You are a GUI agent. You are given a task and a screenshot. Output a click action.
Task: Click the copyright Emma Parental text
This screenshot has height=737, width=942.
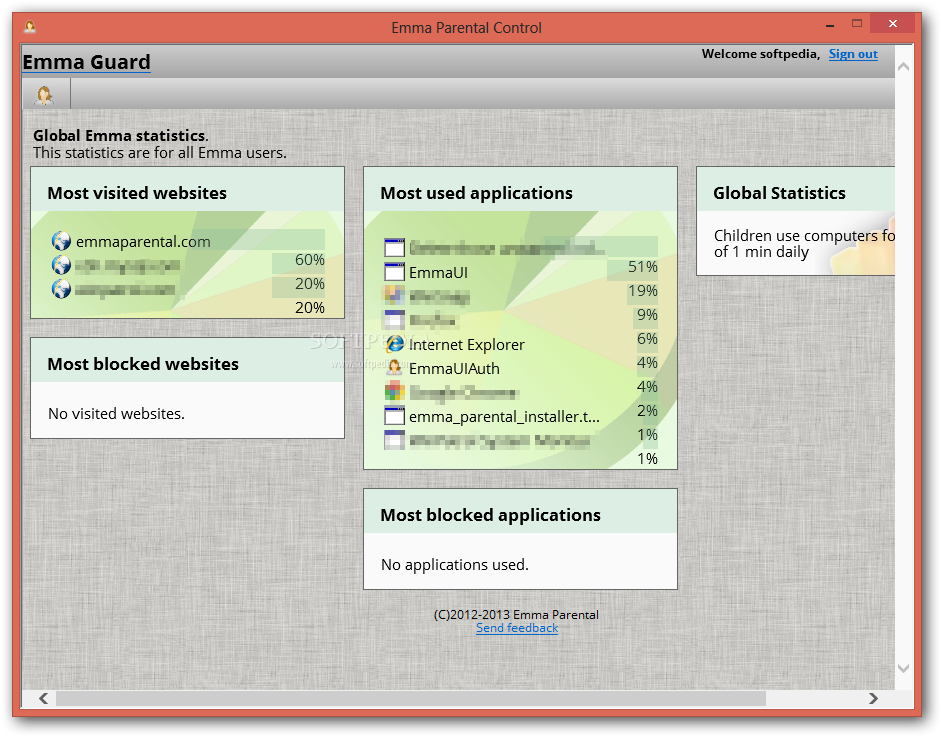(x=516, y=614)
